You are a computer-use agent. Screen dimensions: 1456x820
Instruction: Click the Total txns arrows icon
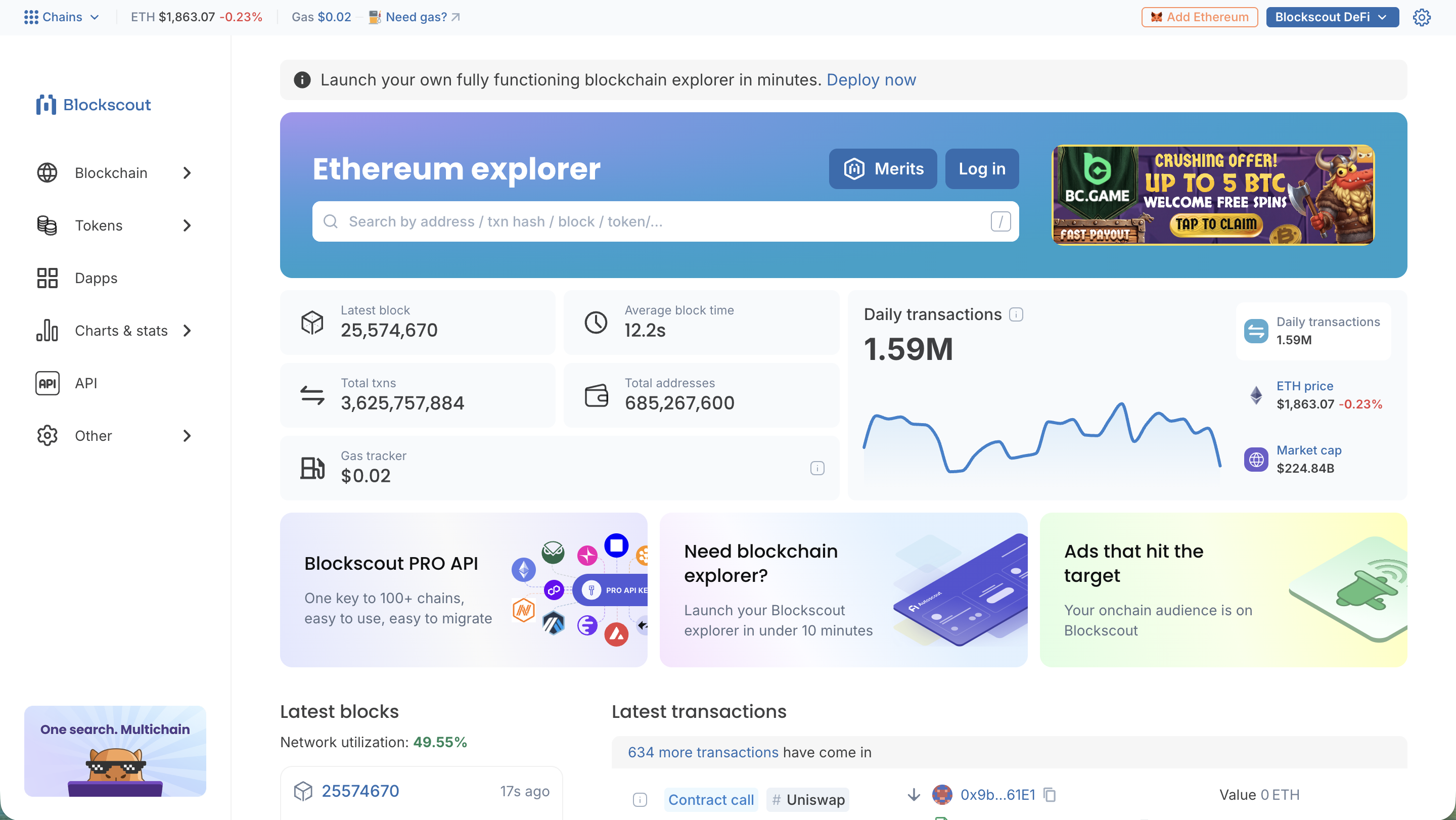312,395
